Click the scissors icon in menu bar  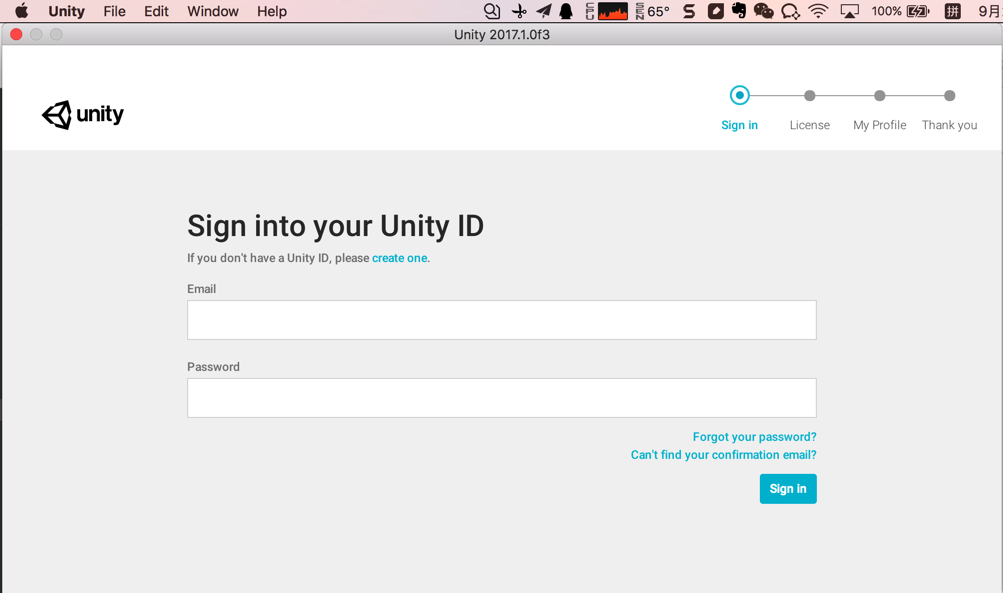tap(519, 11)
